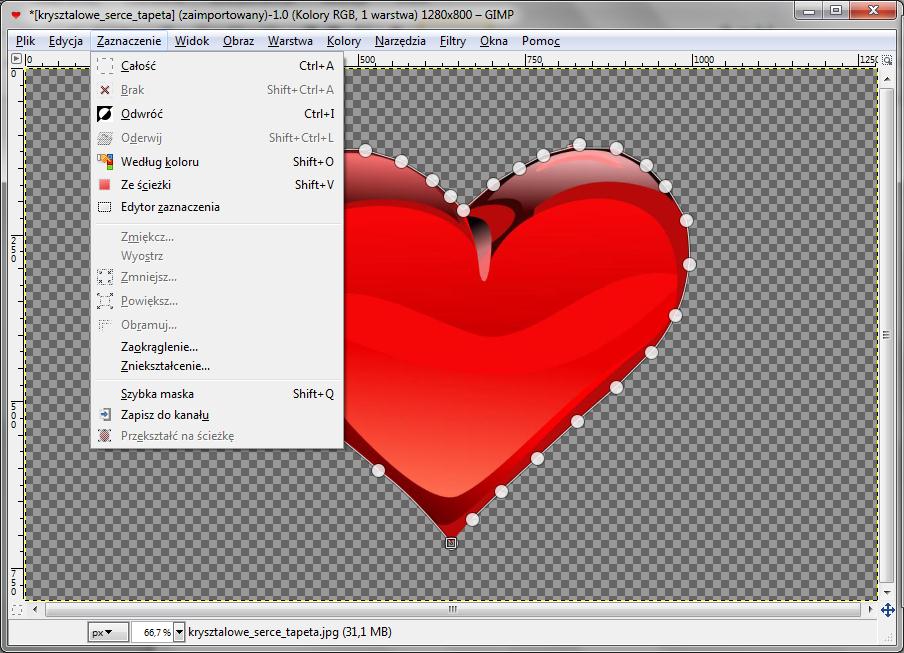Open the Pomoc menu

(x=541, y=41)
